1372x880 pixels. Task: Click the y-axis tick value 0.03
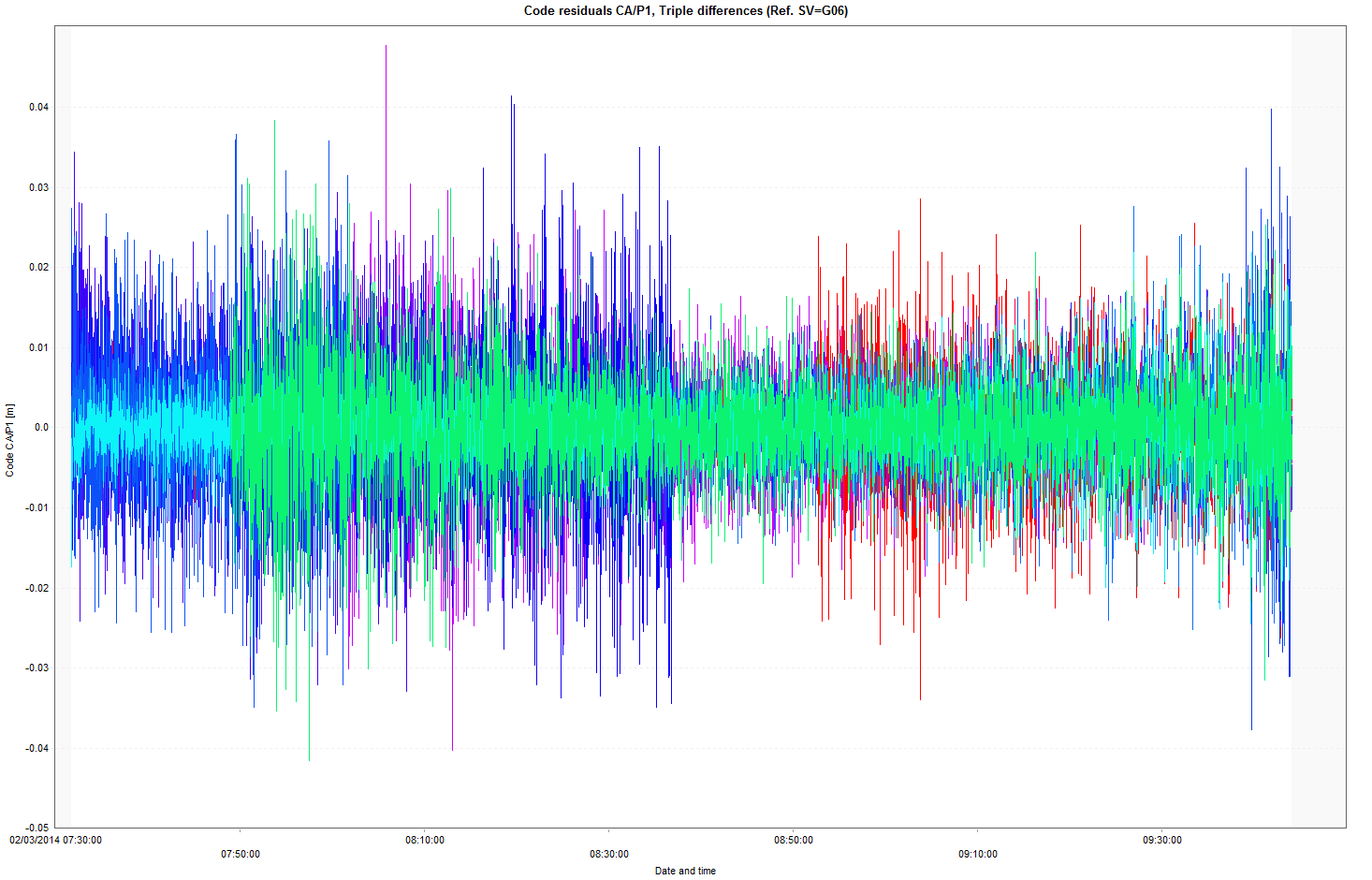coord(38,187)
